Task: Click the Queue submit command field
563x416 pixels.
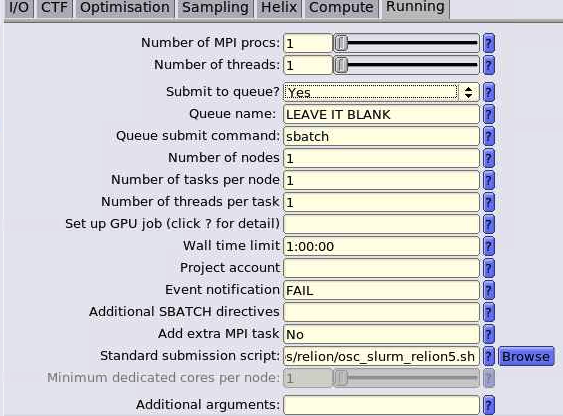Action: pyautogui.click(x=381, y=136)
